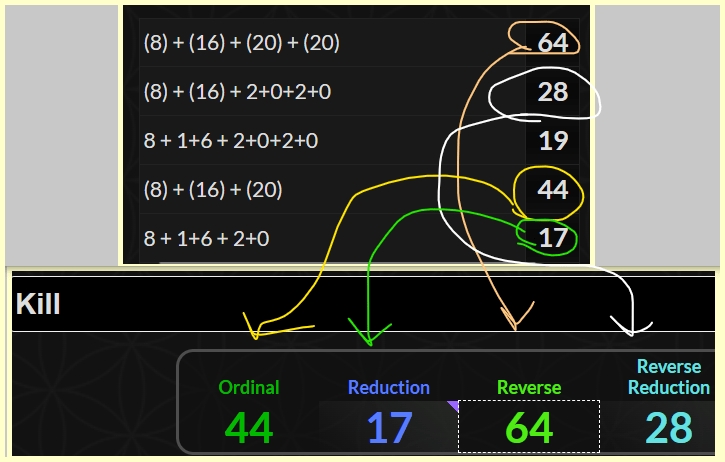Image resolution: width=725 pixels, height=462 pixels.
Task: Click the Kill text input field
Action: coord(362,304)
